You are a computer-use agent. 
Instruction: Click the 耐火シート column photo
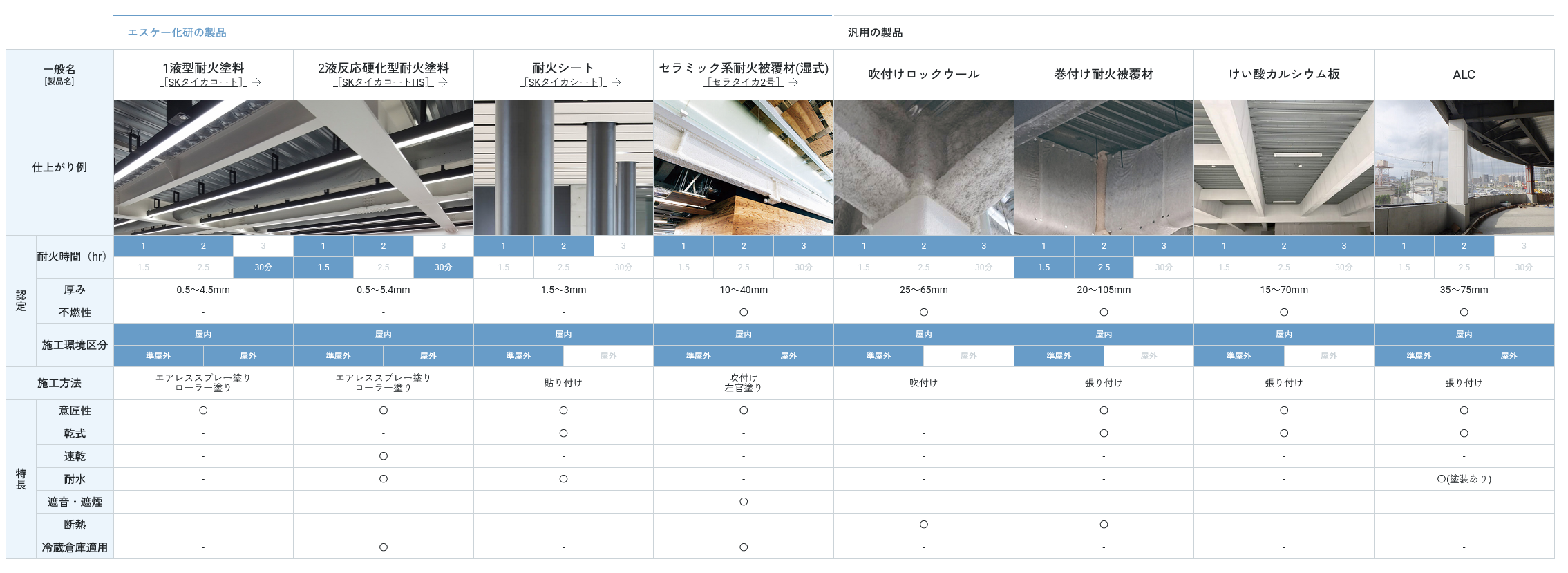tap(563, 167)
